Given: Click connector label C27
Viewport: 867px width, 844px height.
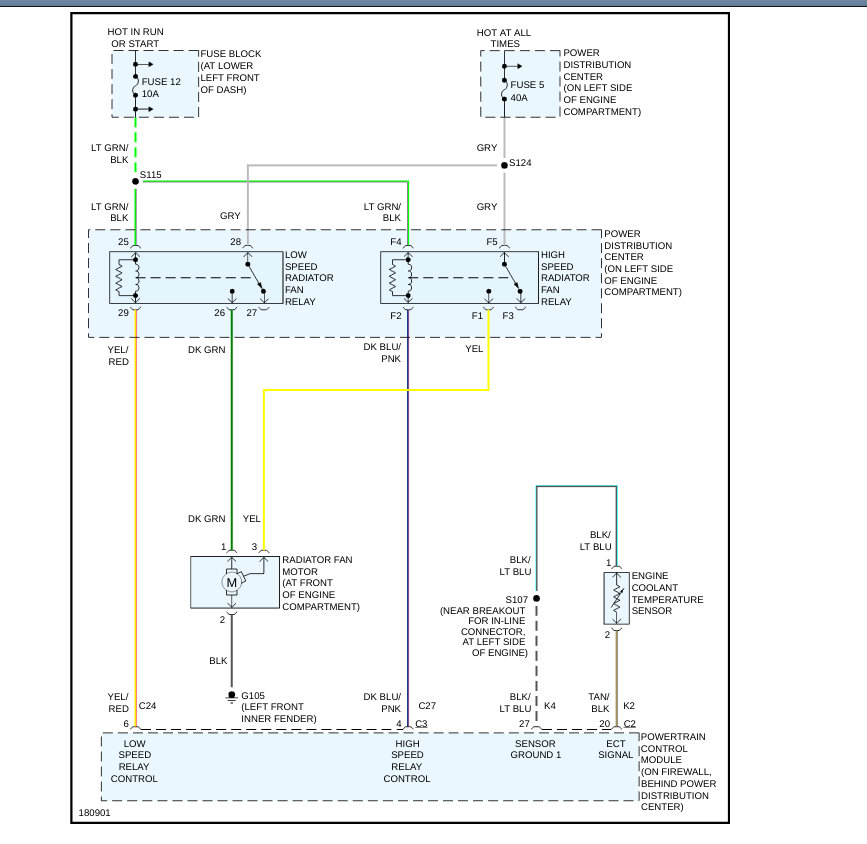Looking at the screenshot, I should tap(427, 706).
